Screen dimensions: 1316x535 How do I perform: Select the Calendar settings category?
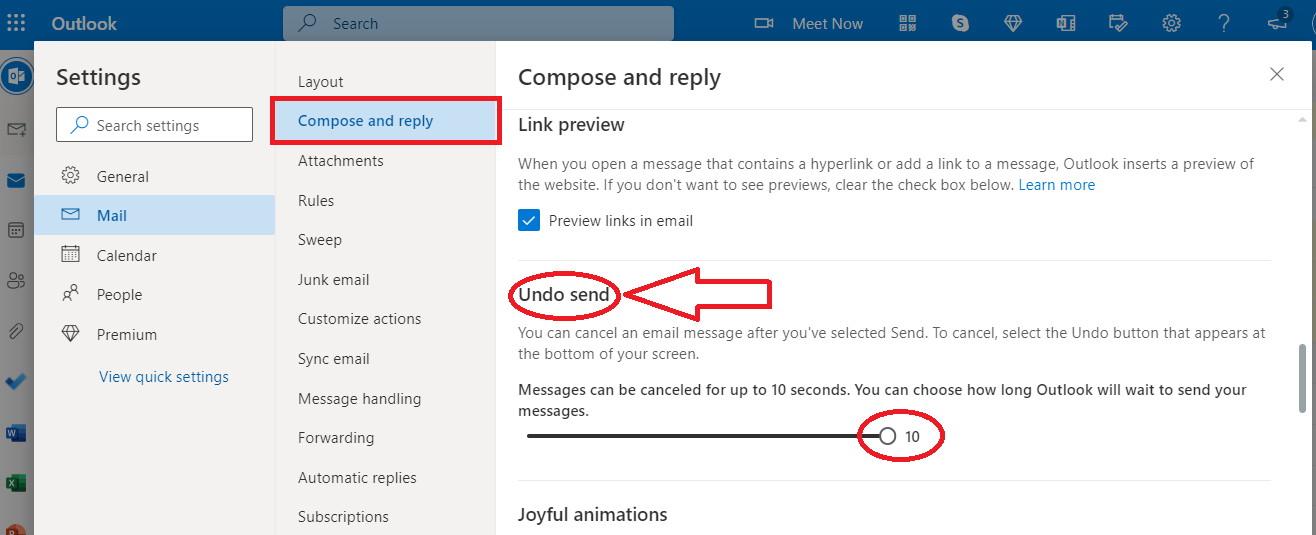(126, 256)
